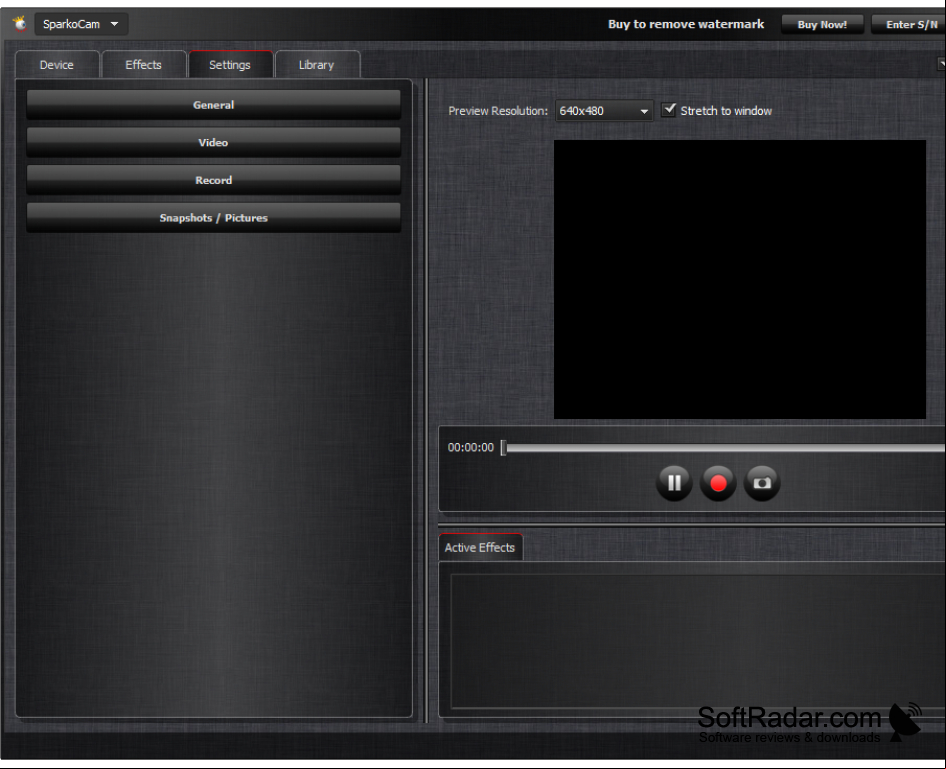The image size is (946, 769).
Task: Start recording with the red record button
Action: [718, 483]
